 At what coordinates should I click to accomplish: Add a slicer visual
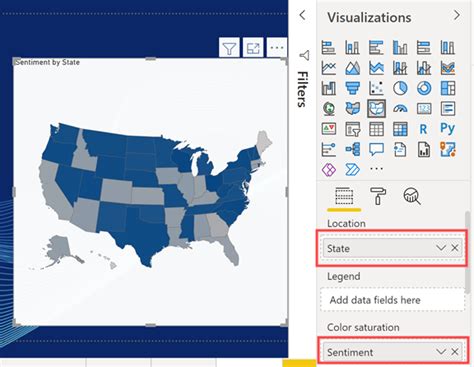point(352,129)
